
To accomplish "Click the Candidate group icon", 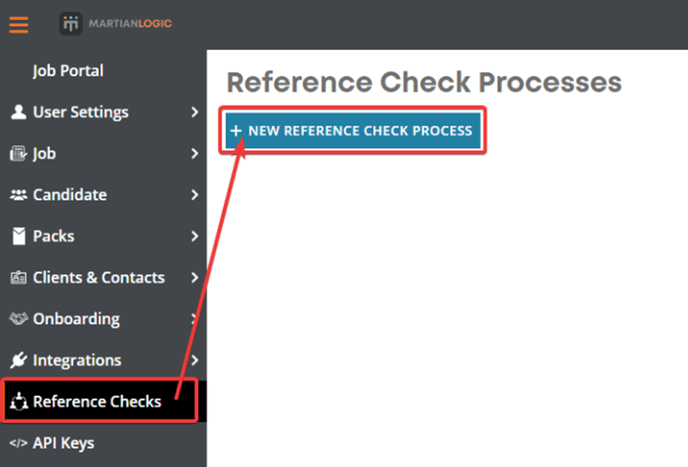I will pos(18,195).
